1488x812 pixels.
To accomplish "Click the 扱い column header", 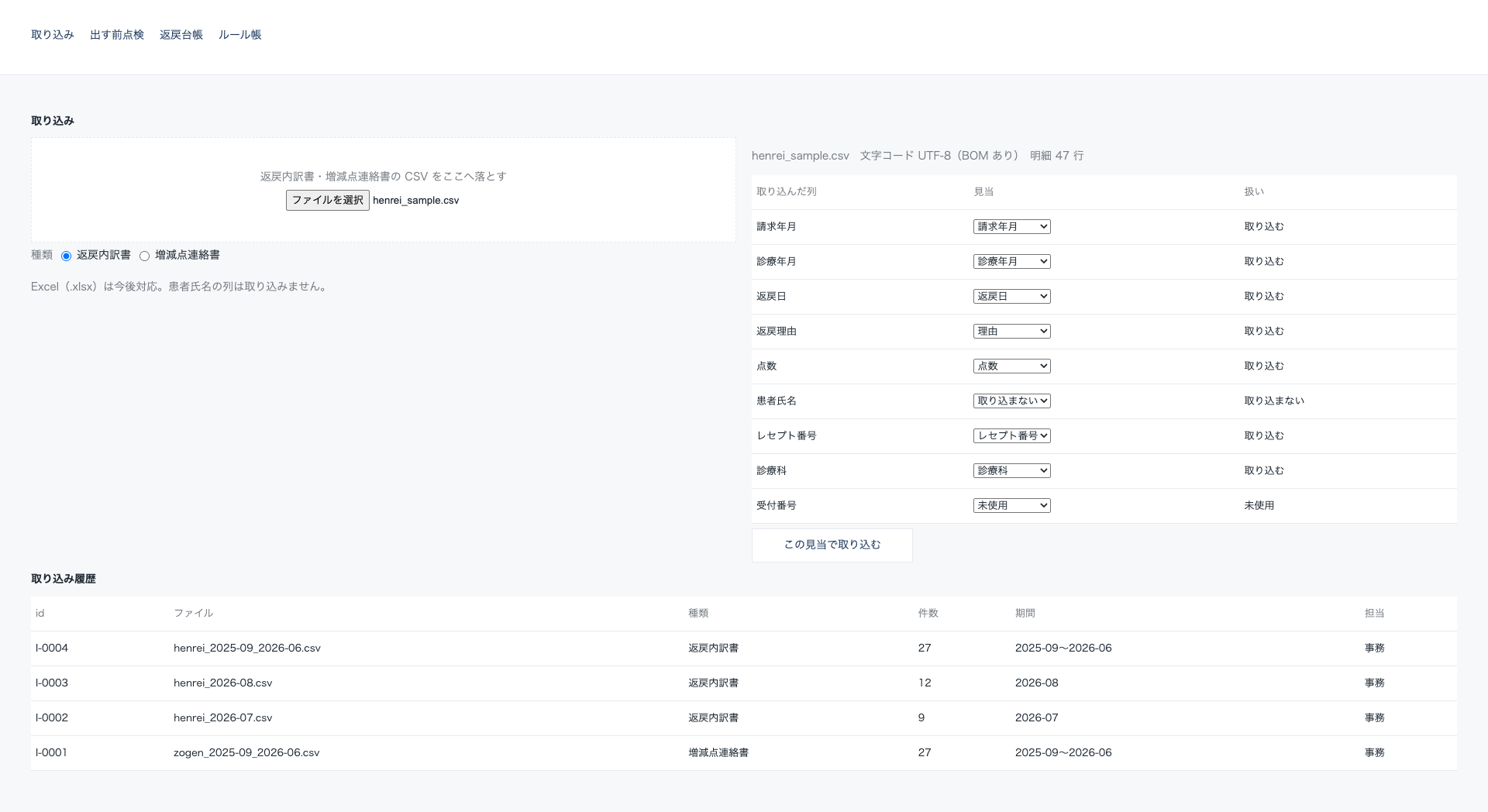I will (1254, 192).
